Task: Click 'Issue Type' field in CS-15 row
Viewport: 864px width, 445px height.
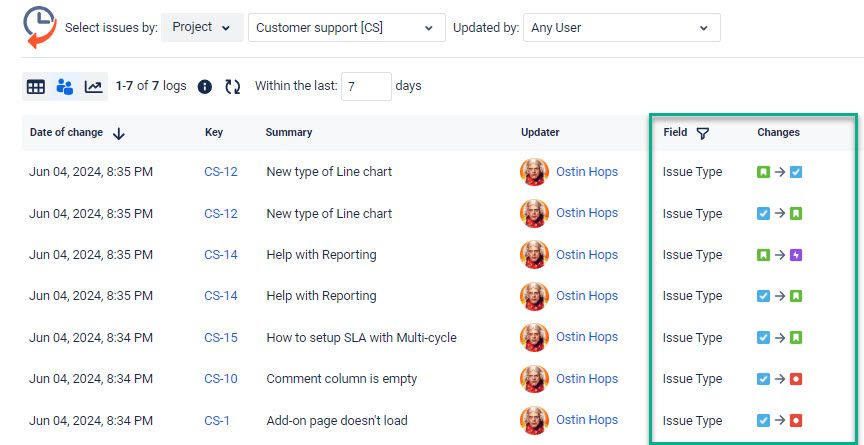Action: click(x=692, y=338)
